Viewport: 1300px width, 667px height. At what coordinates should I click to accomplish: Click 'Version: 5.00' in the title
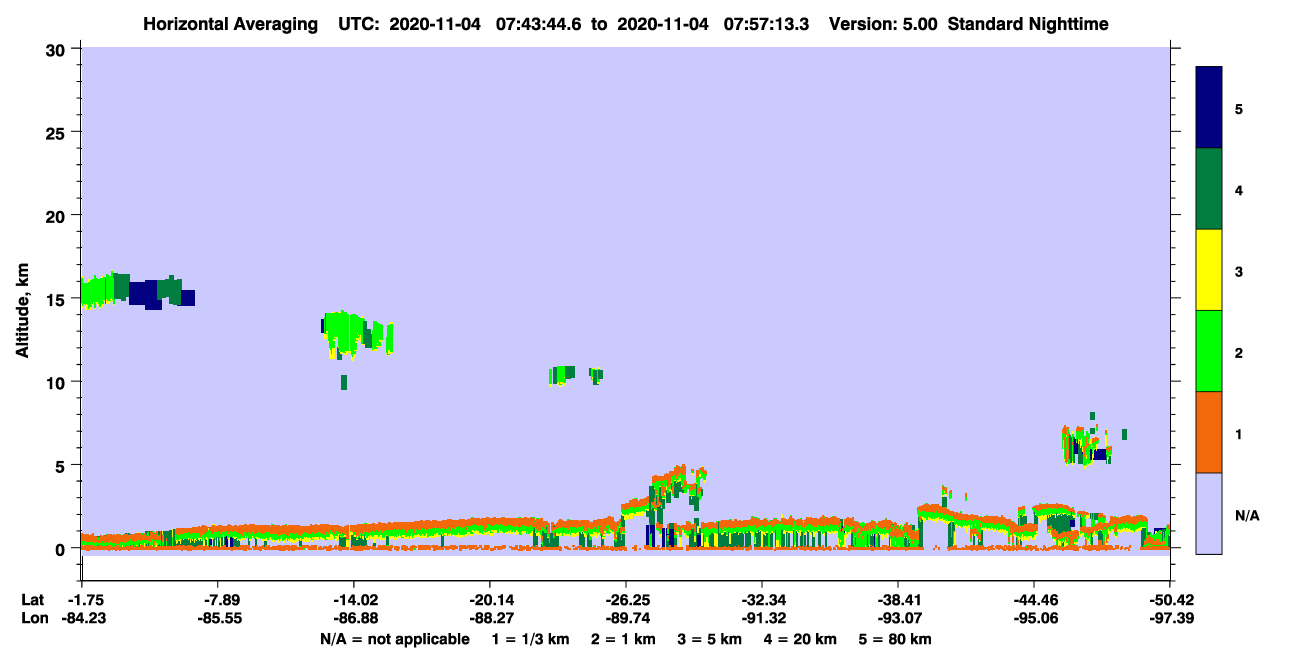[x=883, y=23]
